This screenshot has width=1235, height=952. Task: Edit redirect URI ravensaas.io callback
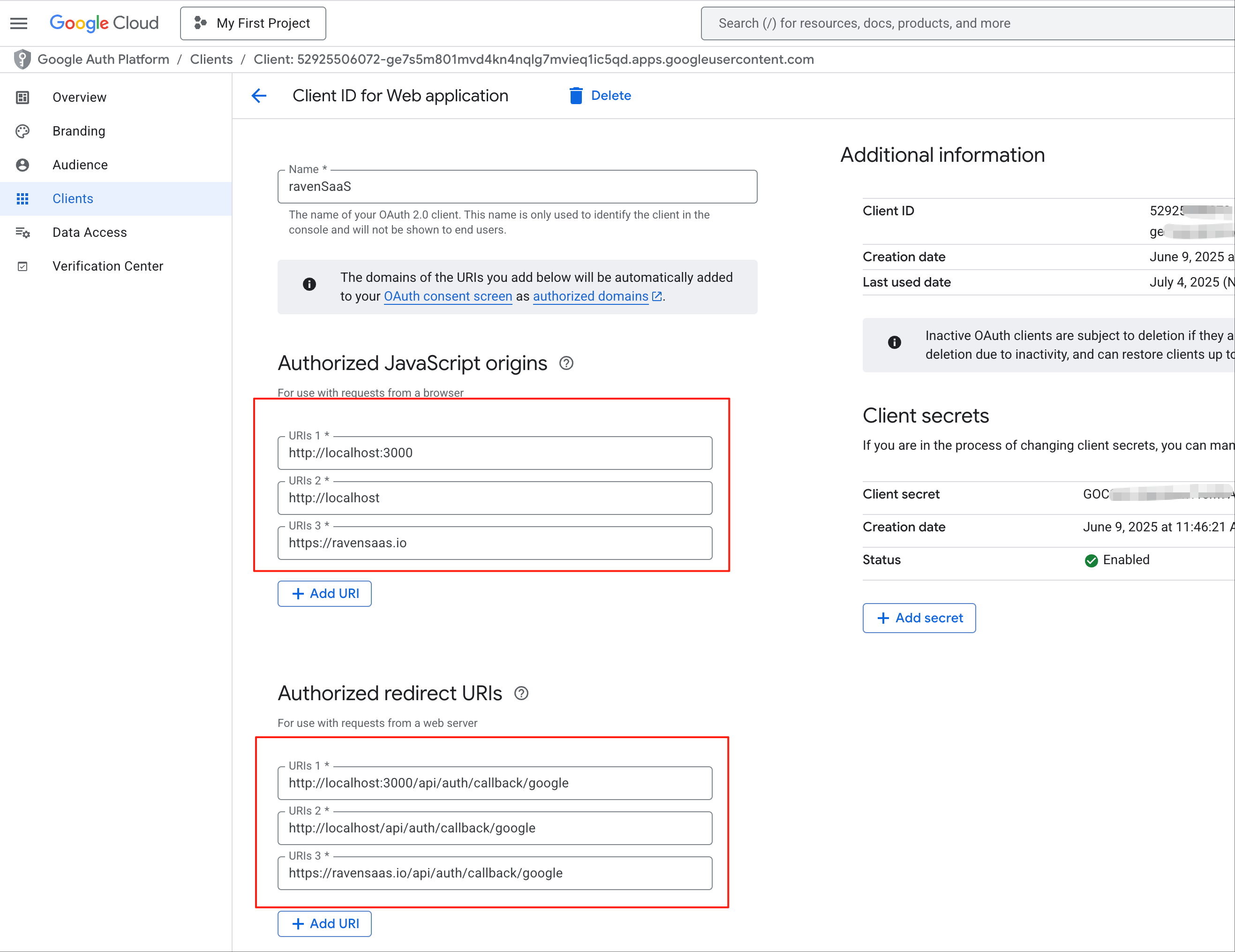tap(495, 873)
